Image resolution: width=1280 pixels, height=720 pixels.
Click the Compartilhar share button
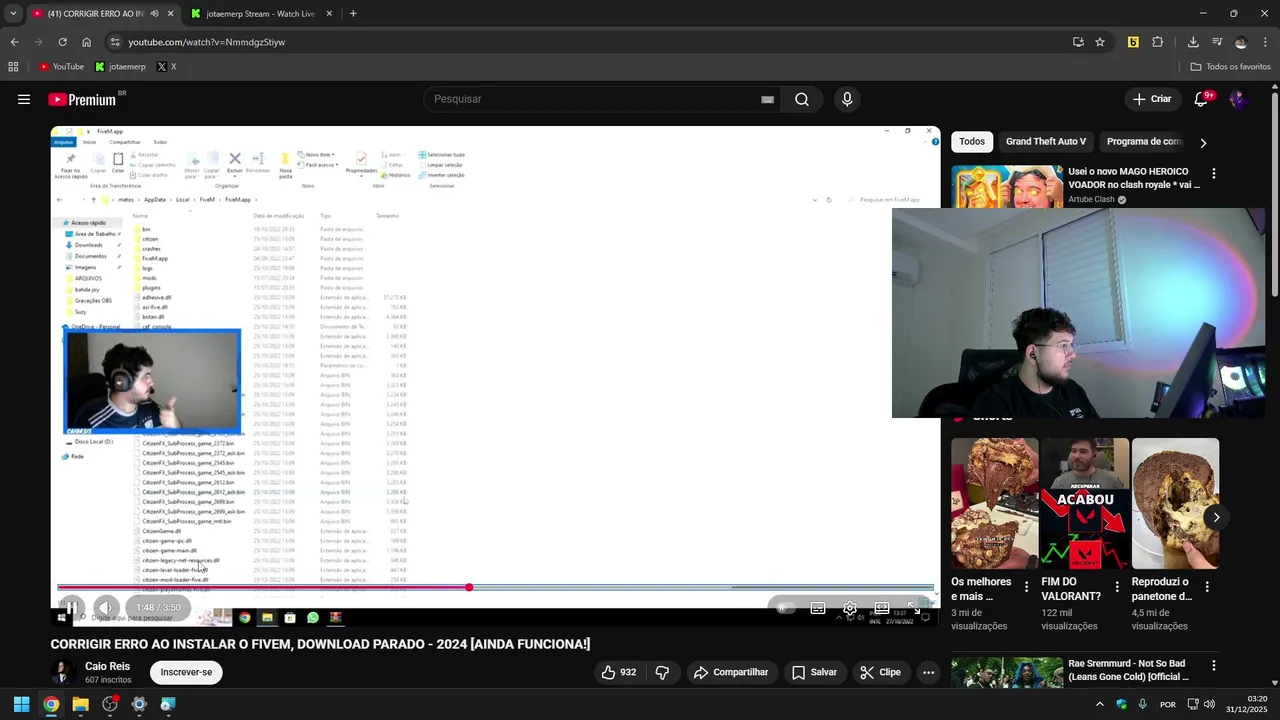point(731,672)
